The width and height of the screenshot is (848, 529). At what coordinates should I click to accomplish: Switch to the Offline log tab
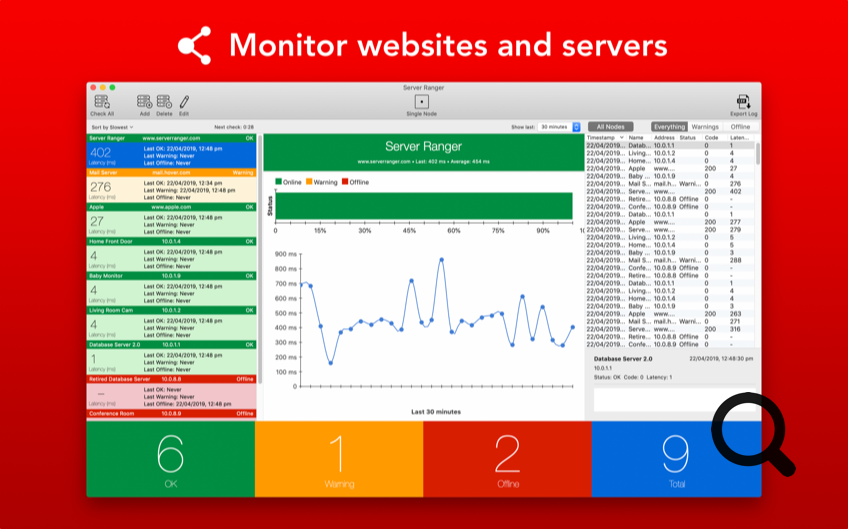740,127
